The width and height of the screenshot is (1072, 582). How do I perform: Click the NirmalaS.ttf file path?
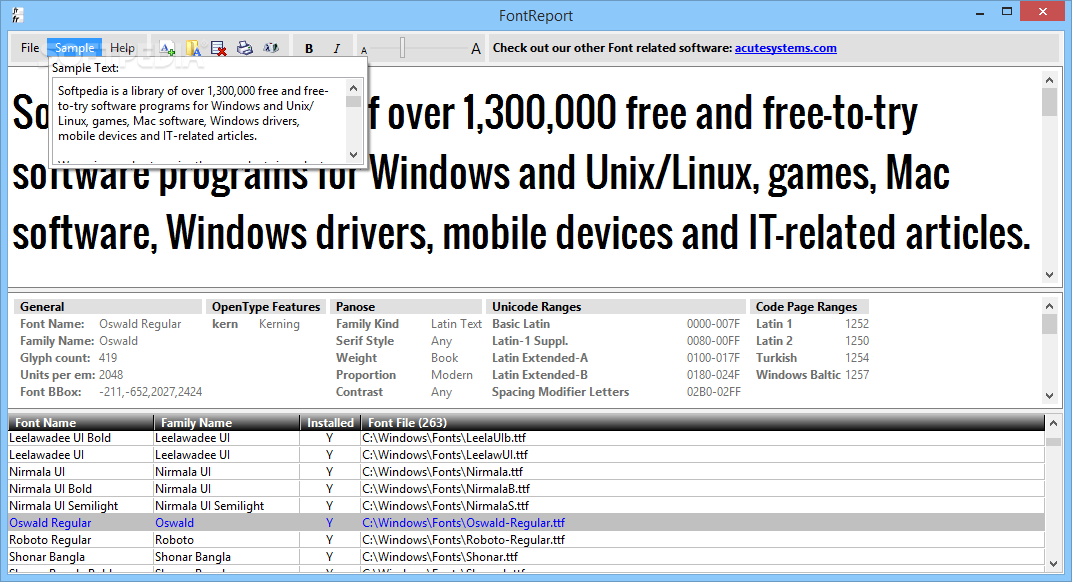click(x=446, y=506)
